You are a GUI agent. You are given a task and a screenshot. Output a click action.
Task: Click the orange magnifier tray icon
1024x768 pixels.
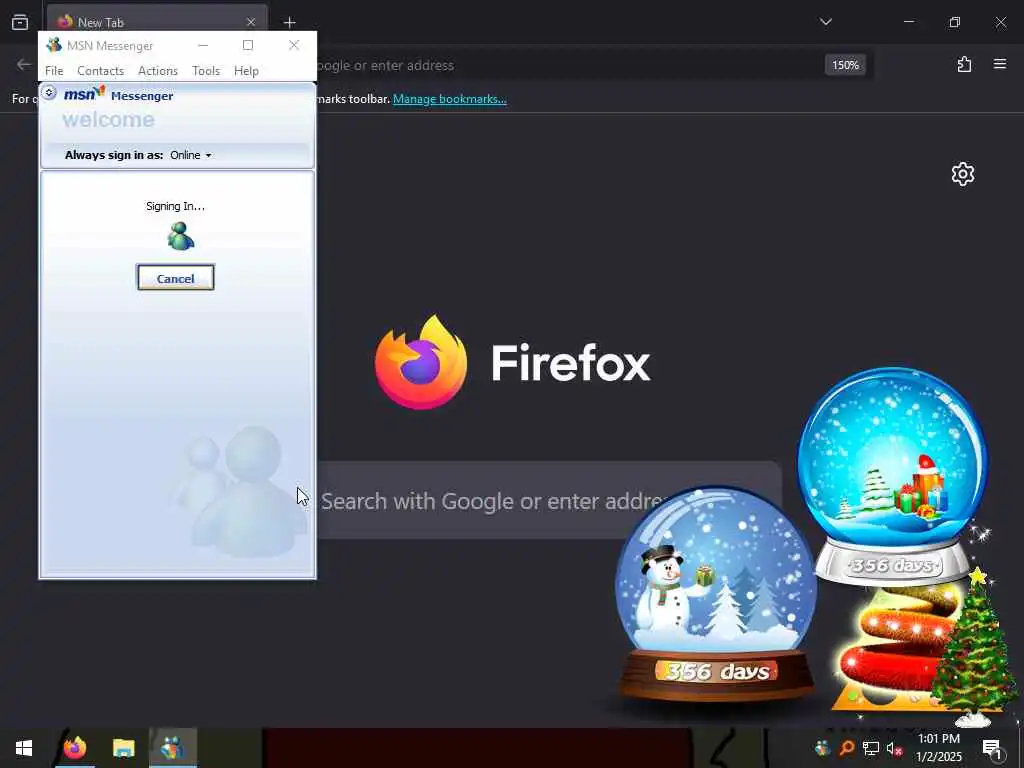pos(846,748)
